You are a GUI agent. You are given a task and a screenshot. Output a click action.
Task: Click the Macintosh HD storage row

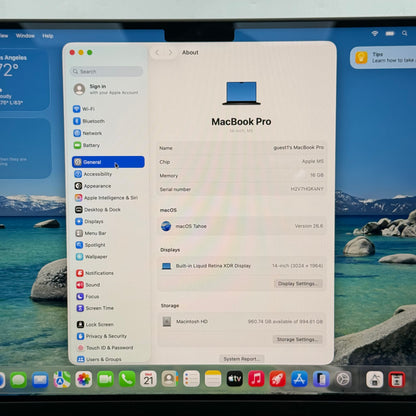241,322
